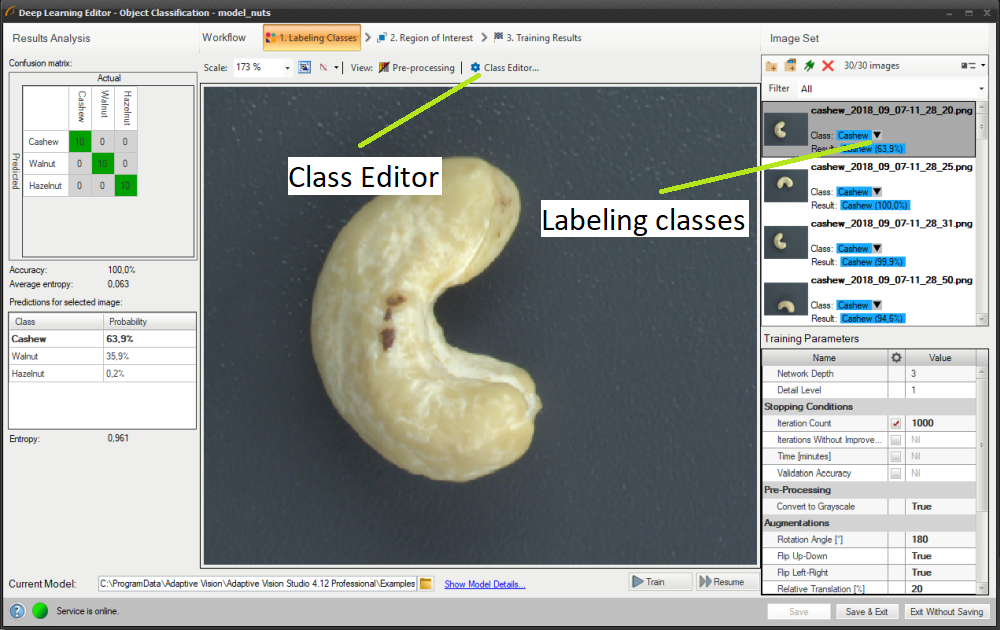The width and height of the screenshot is (1000, 630).
Task: Uncheck the Iteration Count checkbox
Action: click(x=896, y=423)
